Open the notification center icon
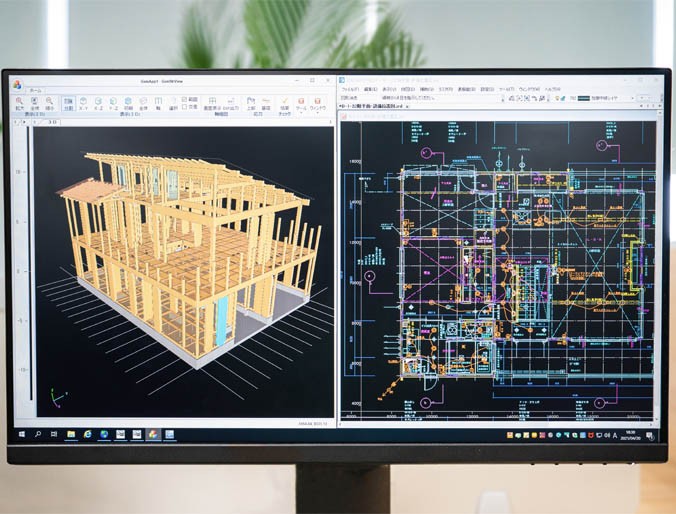 point(649,436)
